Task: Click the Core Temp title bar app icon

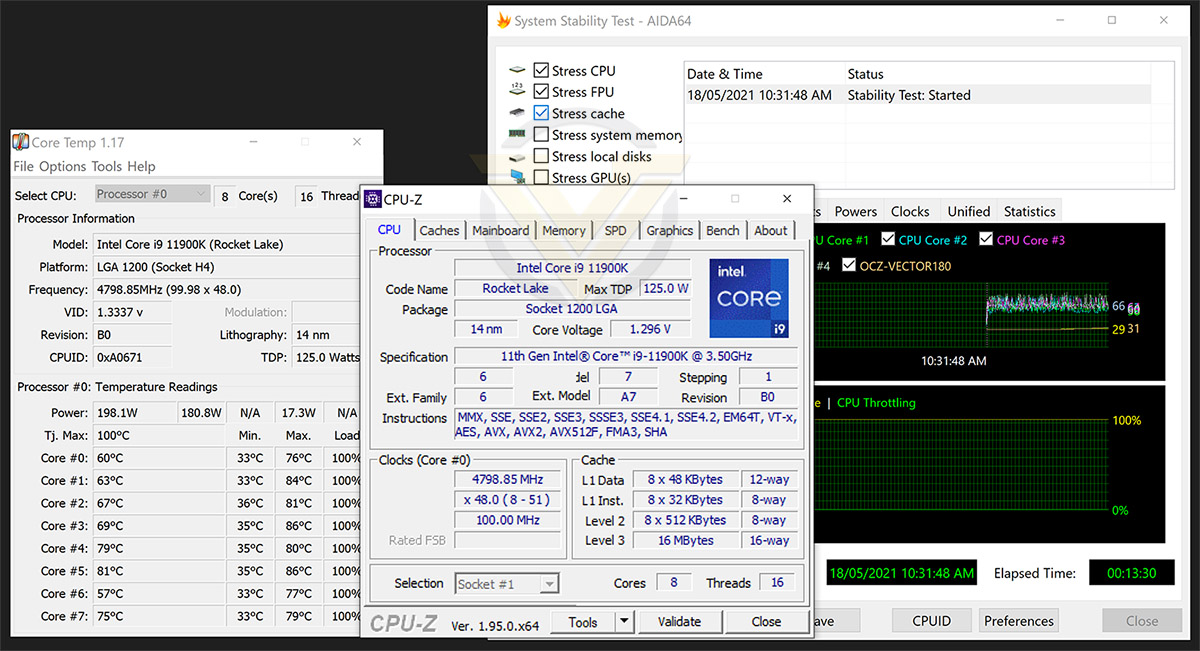Action: (x=20, y=142)
